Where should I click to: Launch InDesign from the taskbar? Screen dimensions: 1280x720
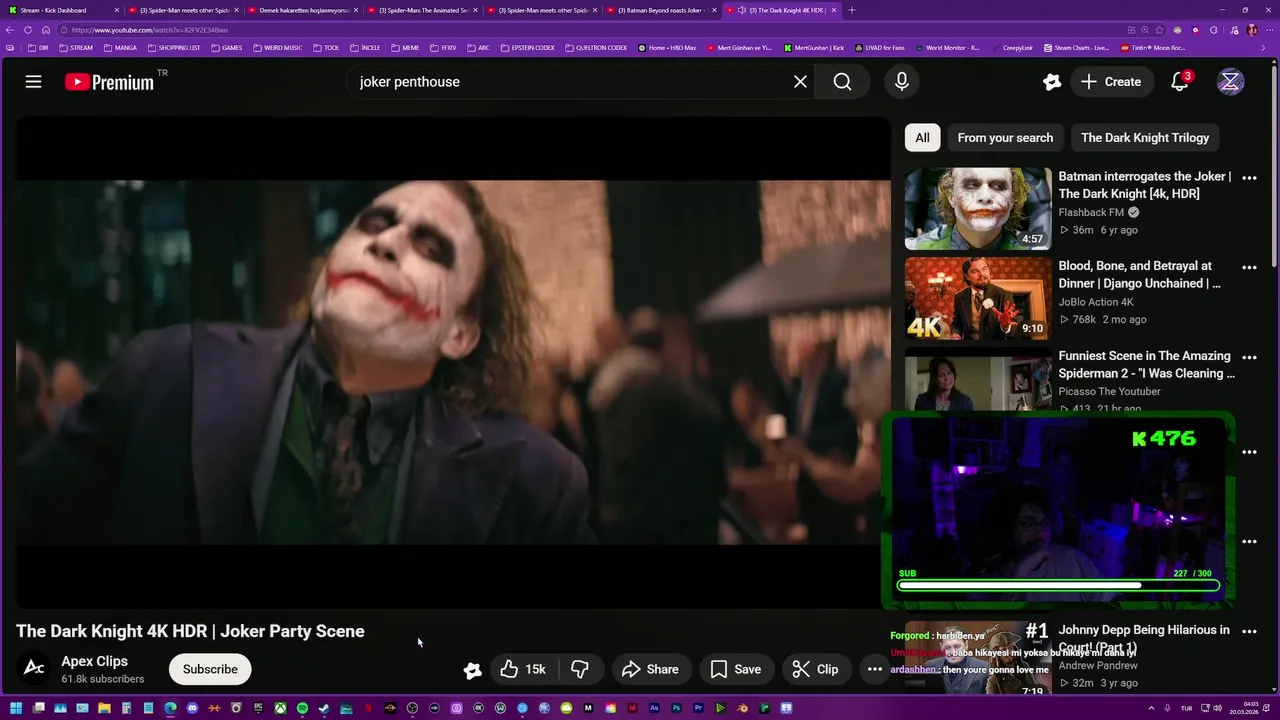point(632,708)
